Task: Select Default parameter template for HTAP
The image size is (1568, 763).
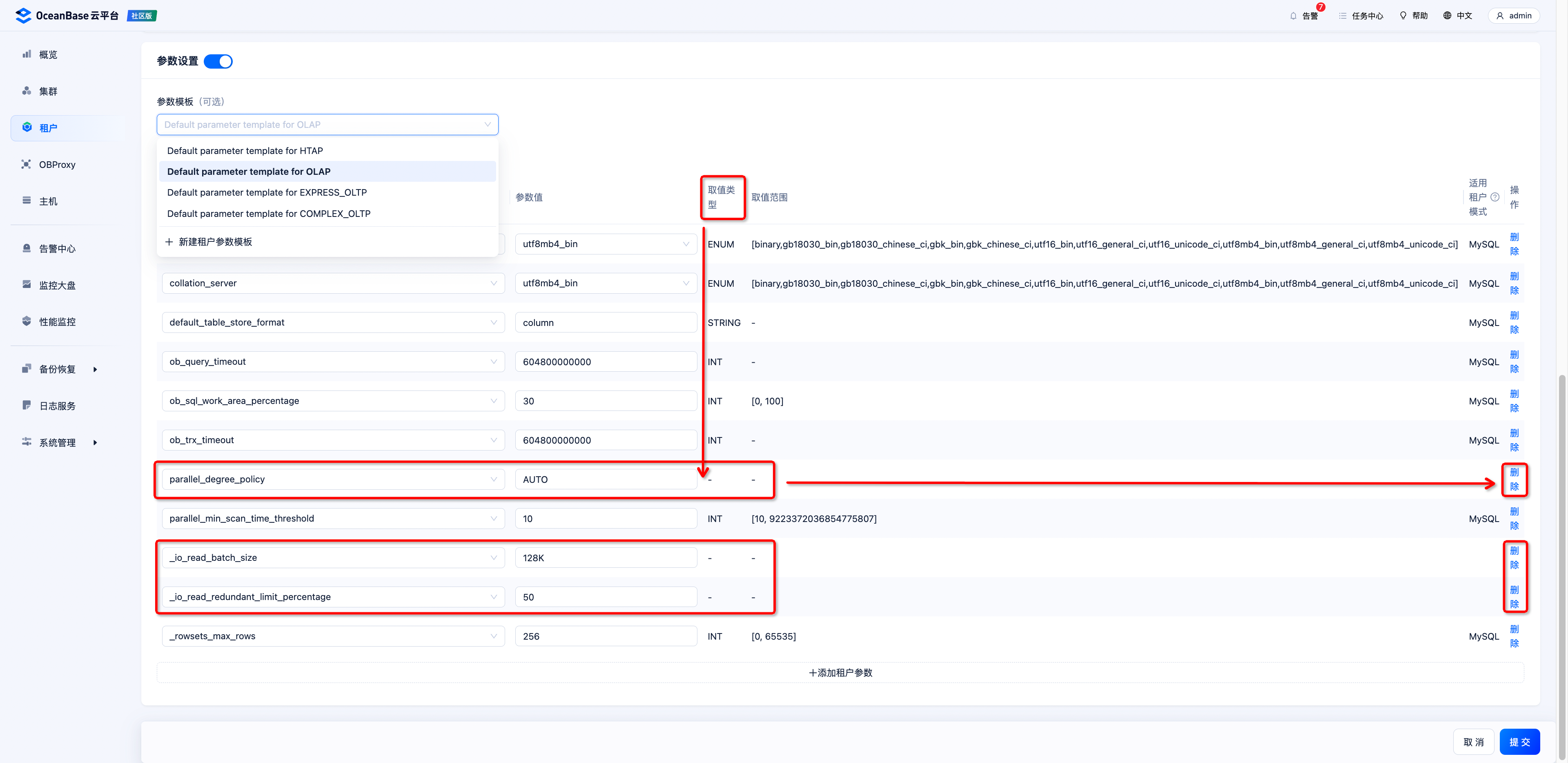Action: (245, 150)
